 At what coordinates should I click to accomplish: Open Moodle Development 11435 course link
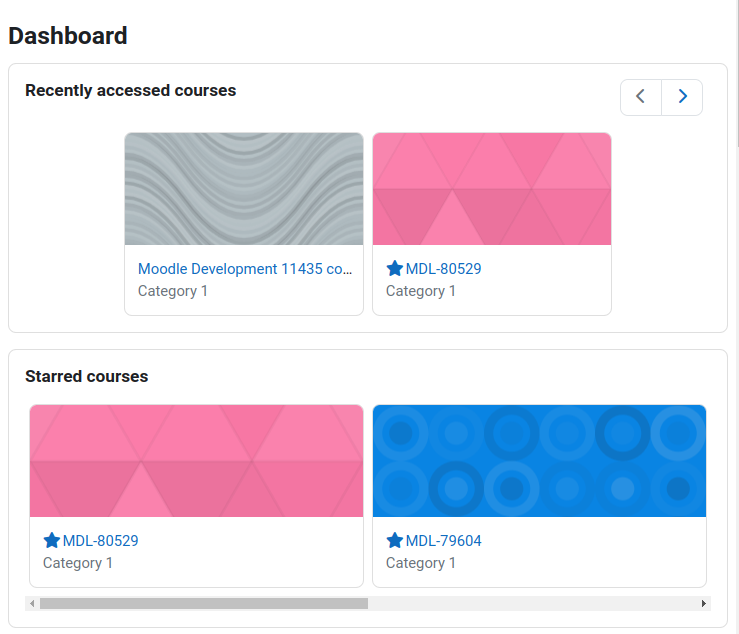(x=245, y=269)
